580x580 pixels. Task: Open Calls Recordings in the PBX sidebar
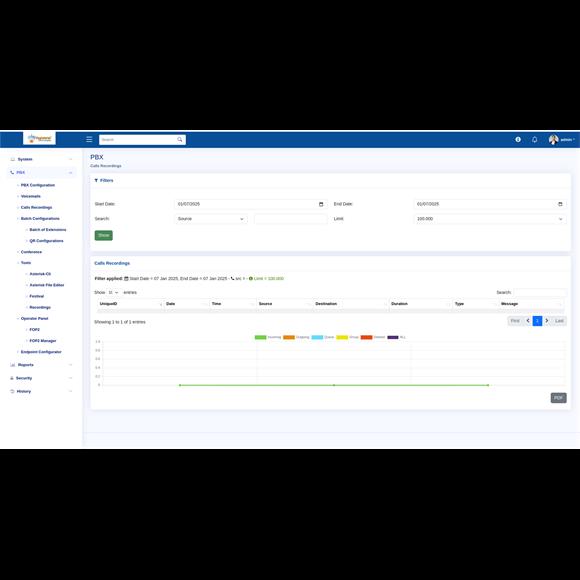[x=36, y=208]
